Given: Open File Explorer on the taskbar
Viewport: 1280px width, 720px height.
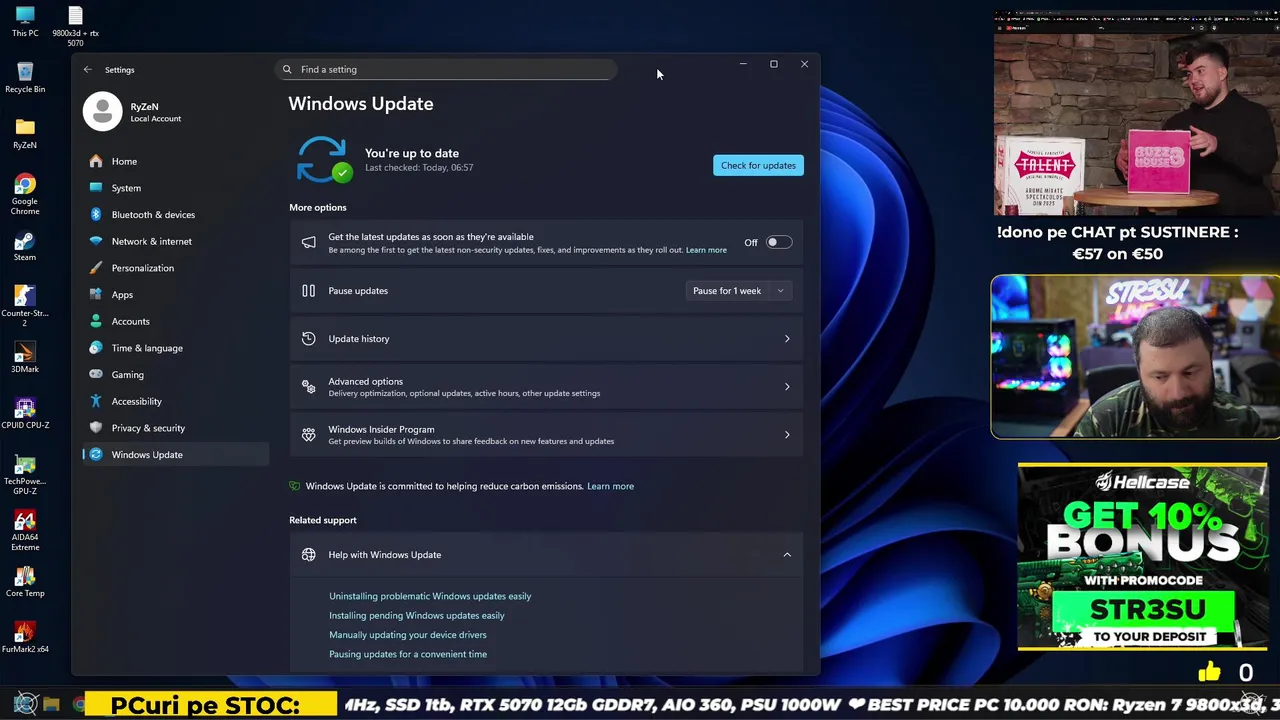Looking at the screenshot, I should coord(52,704).
